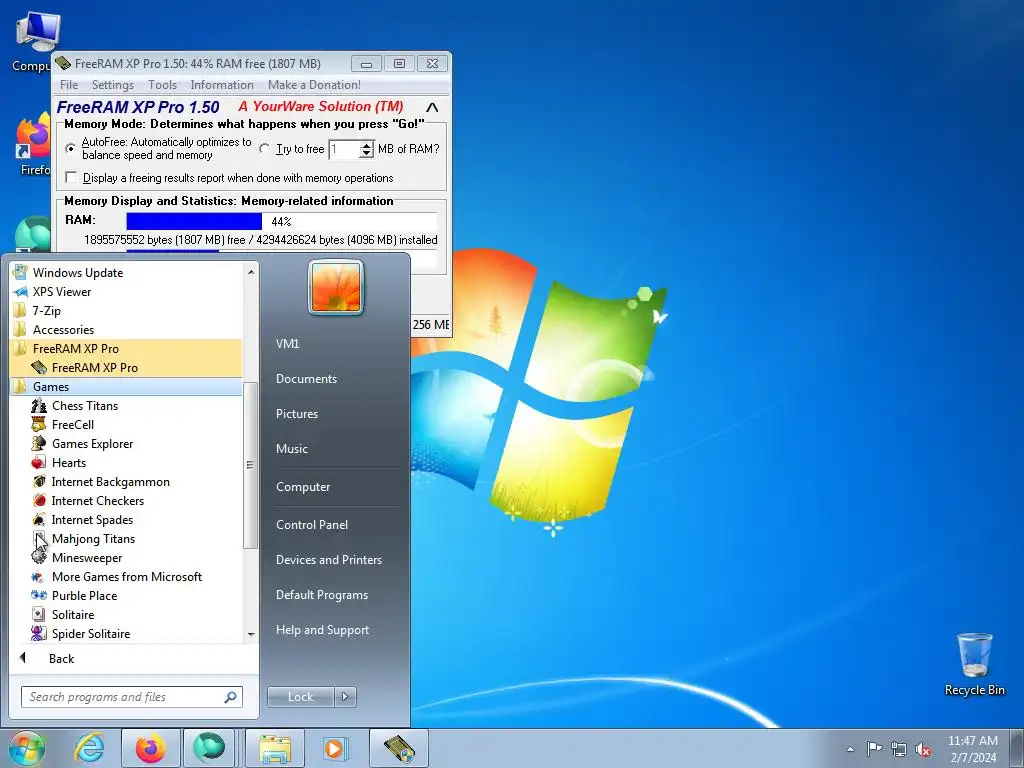Switch to FreeRAM XP Pro taskbar button
The width and height of the screenshot is (1024, 768).
tap(398, 748)
